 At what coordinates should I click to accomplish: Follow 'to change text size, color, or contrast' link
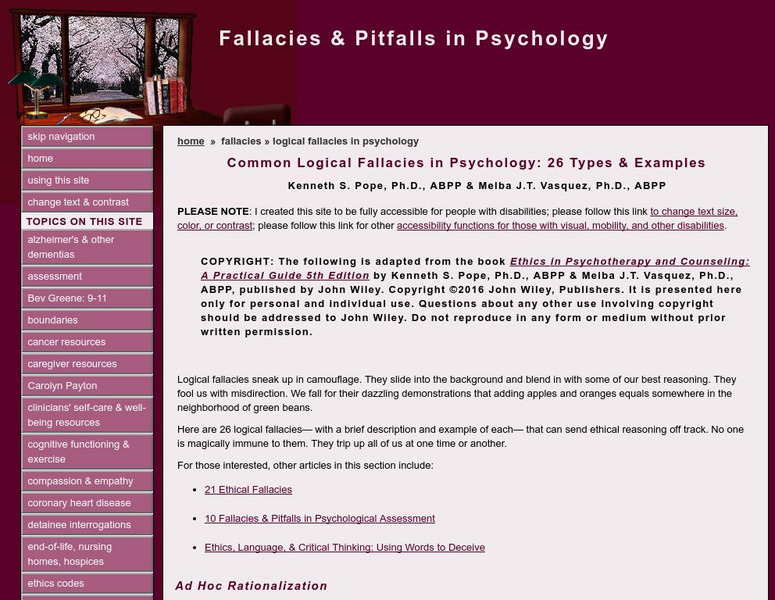tap(694, 212)
